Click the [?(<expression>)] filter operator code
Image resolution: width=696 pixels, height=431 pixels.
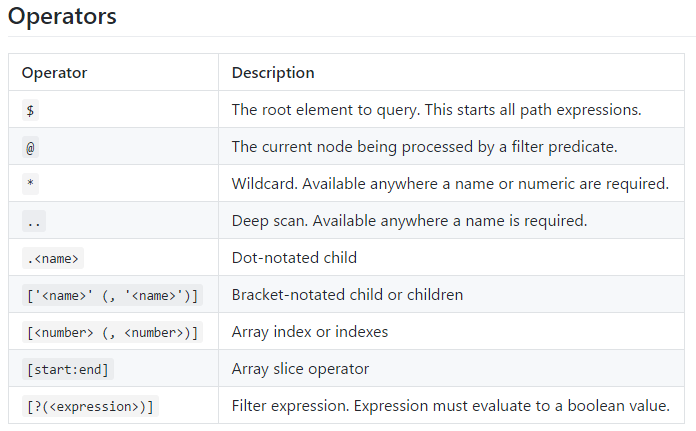(x=90, y=406)
